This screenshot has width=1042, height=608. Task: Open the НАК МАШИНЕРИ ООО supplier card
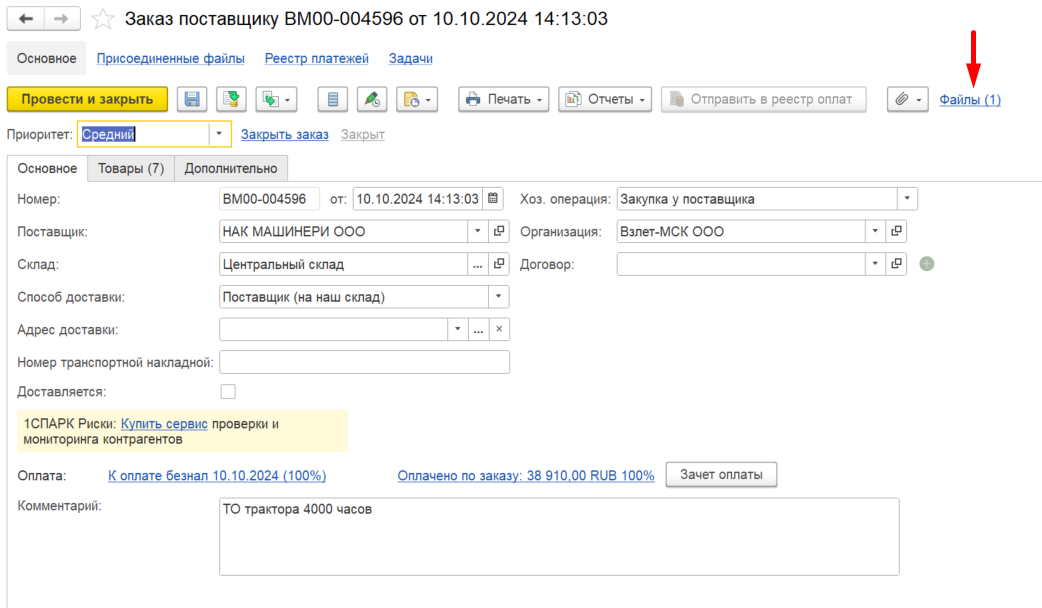point(499,231)
